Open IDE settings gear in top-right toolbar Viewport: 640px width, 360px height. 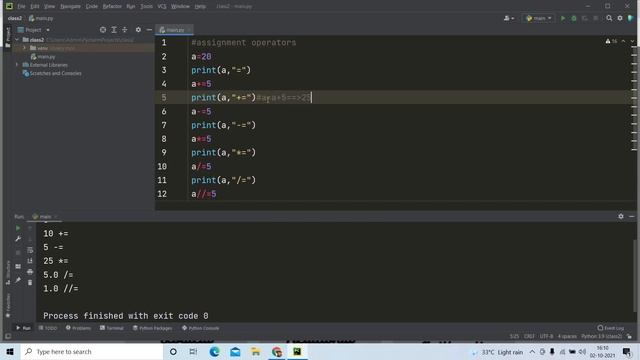coord(620,18)
